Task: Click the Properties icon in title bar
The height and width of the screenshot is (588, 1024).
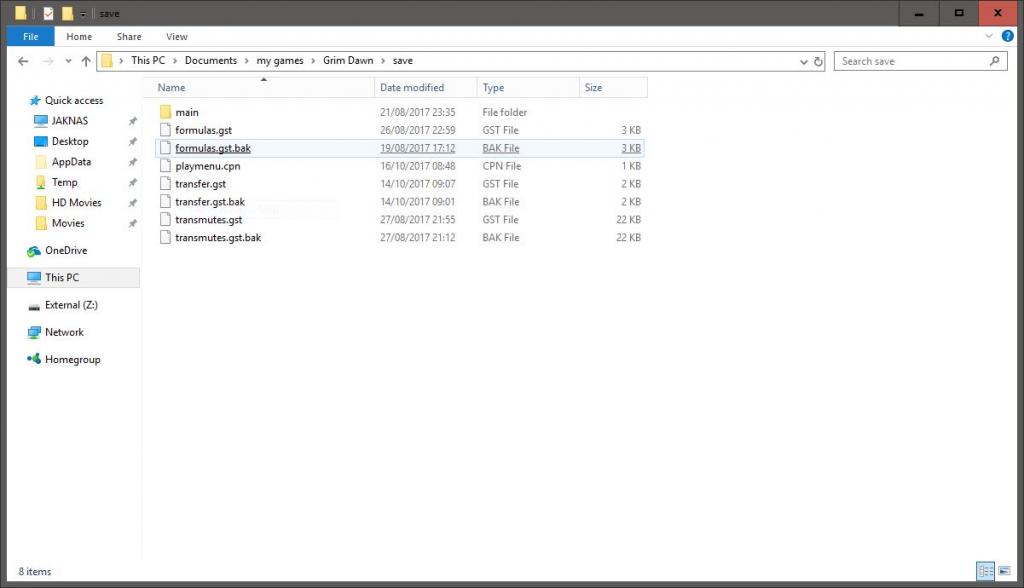Action: pos(48,14)
